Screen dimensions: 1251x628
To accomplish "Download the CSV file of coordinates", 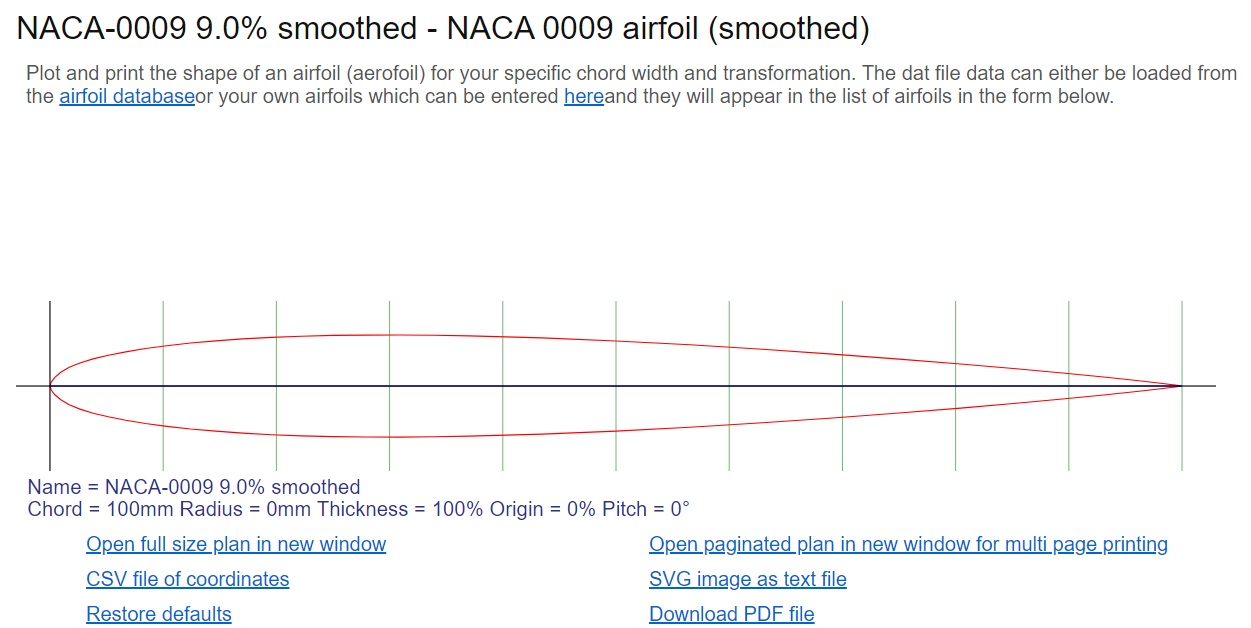I will [188, 579].
